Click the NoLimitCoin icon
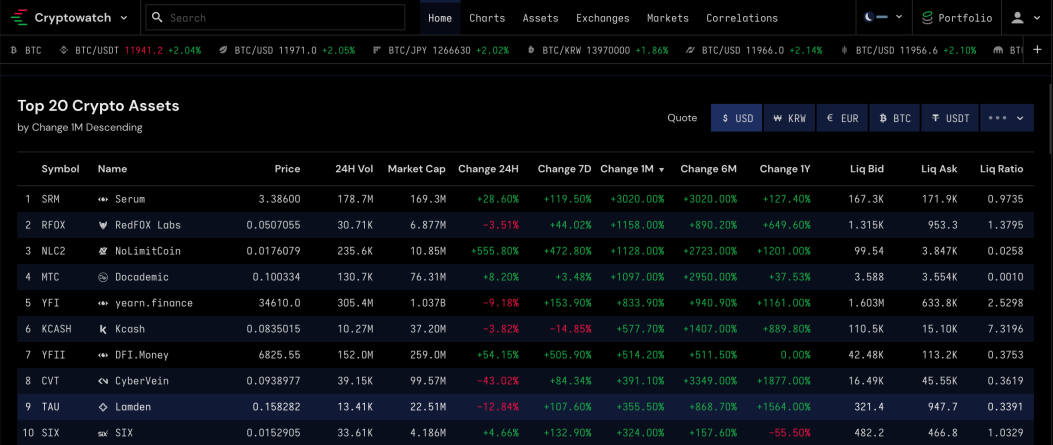Viewport: 1053px width, 445px height. click(103, 251)
